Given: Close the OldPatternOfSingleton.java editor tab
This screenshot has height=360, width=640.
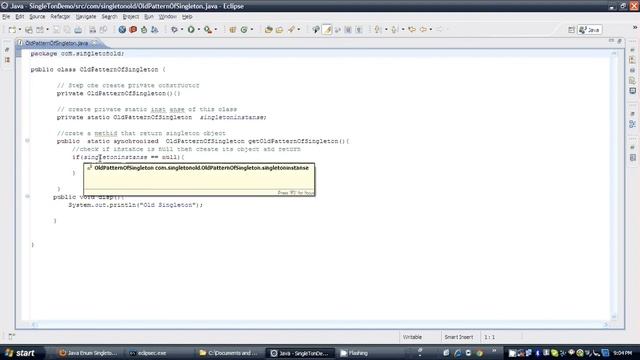Looking at the screenshot, I should coord(94,43).
